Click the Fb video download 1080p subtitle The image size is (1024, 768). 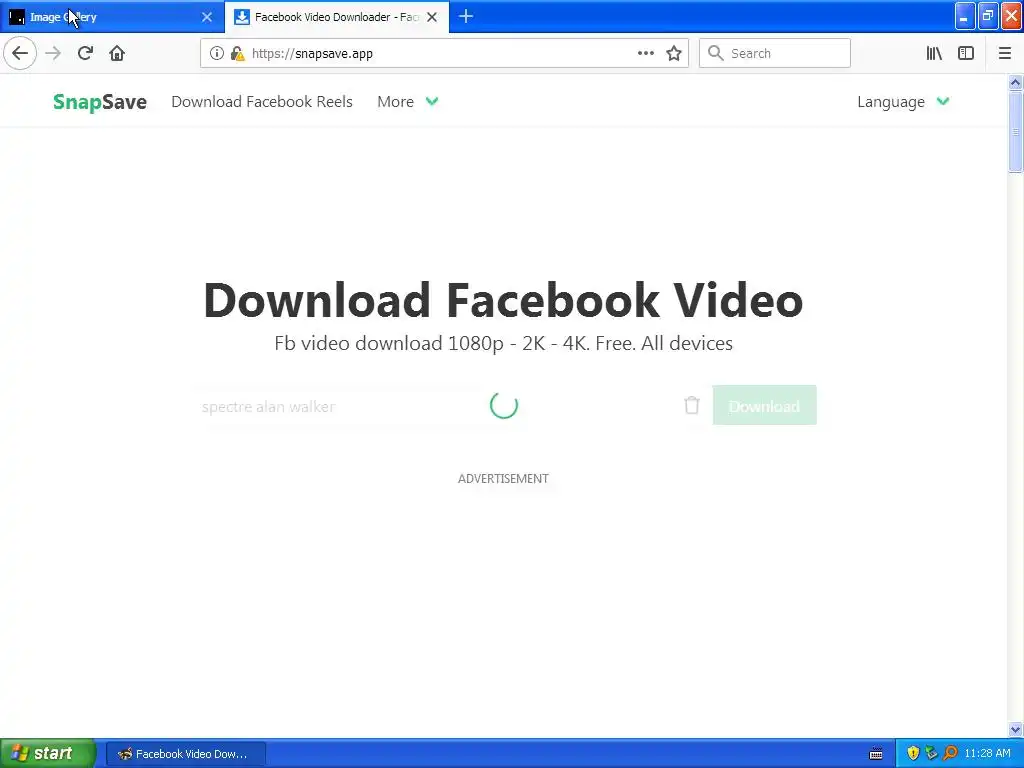(504, 344)
